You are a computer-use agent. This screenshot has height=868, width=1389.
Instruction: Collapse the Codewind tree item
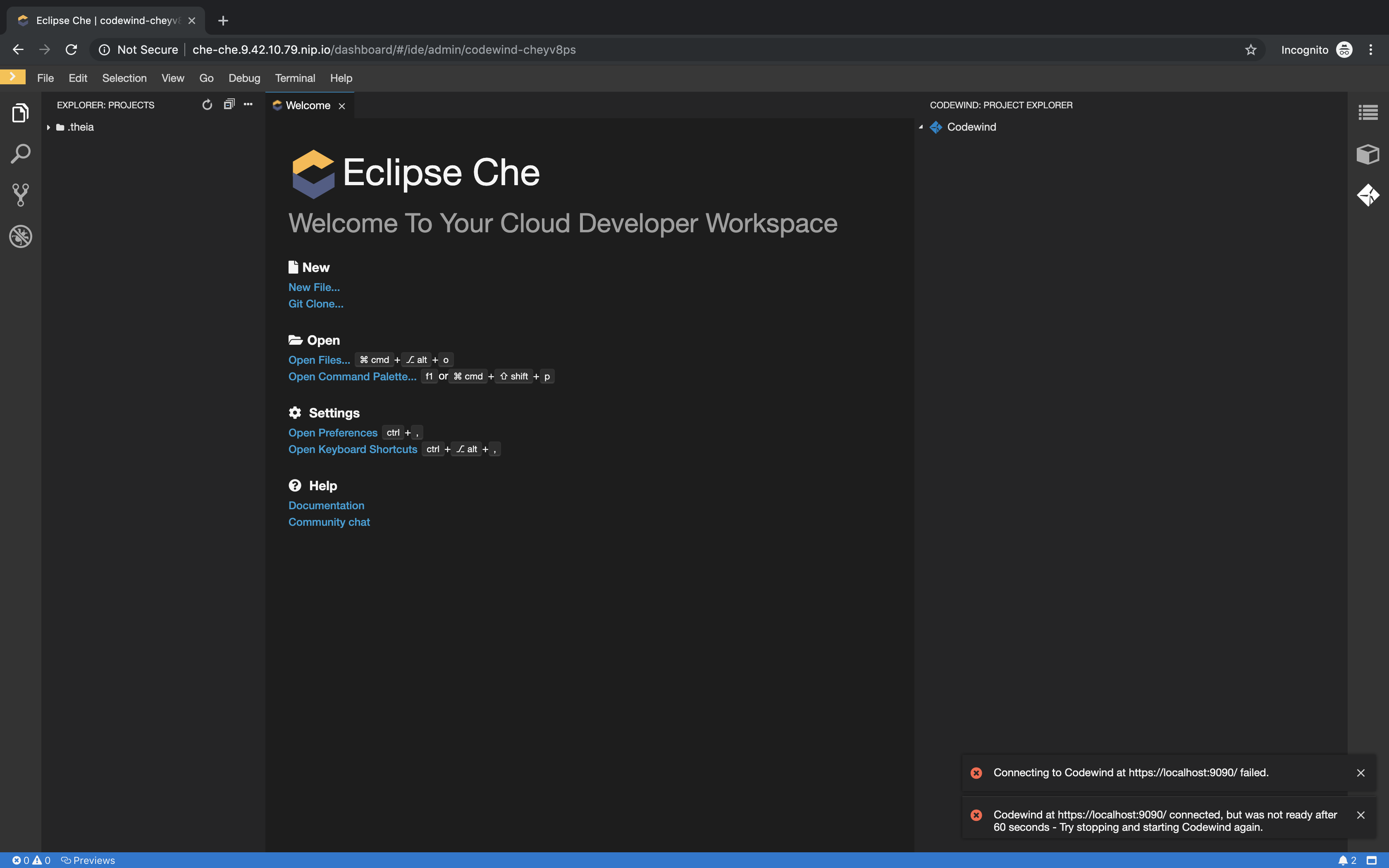(920, 127)
